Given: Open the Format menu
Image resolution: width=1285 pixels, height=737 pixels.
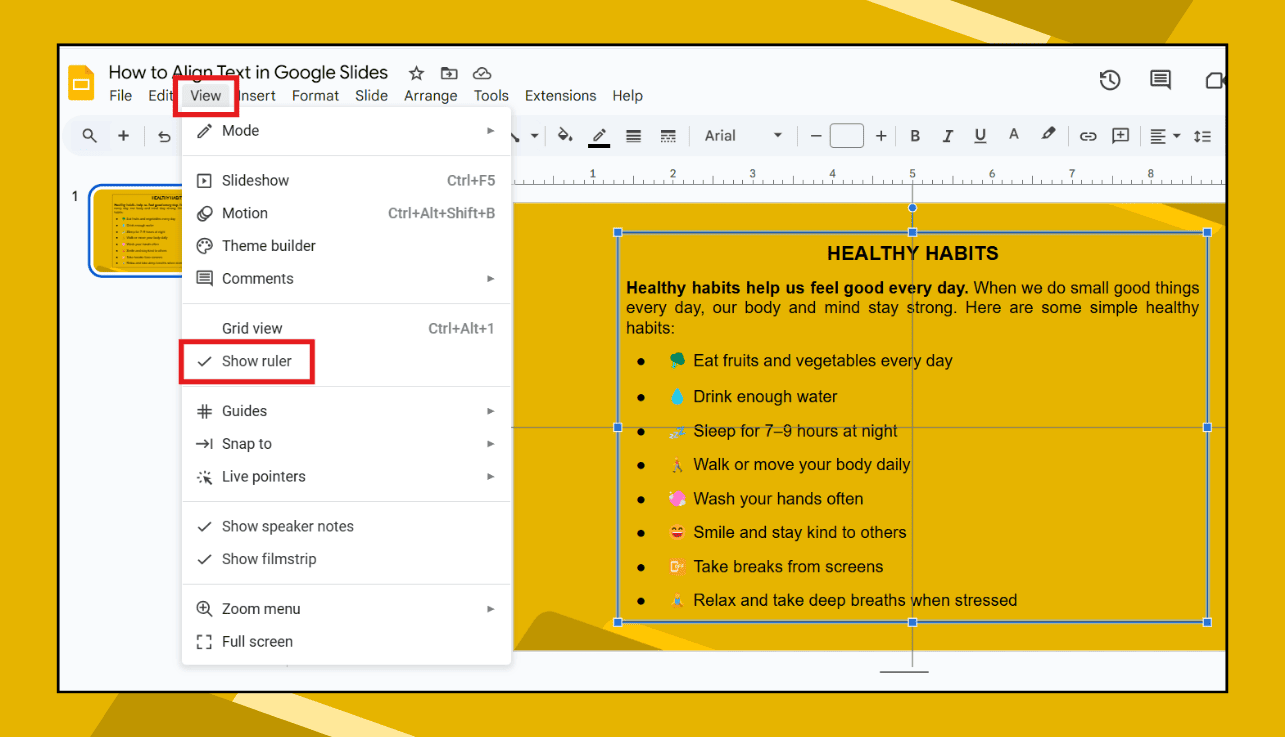Looking at the screenshot, I should point(315,95).
